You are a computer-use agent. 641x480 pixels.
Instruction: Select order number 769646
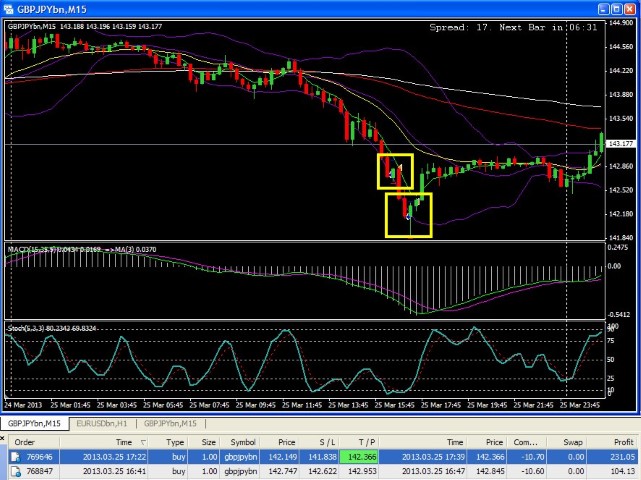(40, 457)
